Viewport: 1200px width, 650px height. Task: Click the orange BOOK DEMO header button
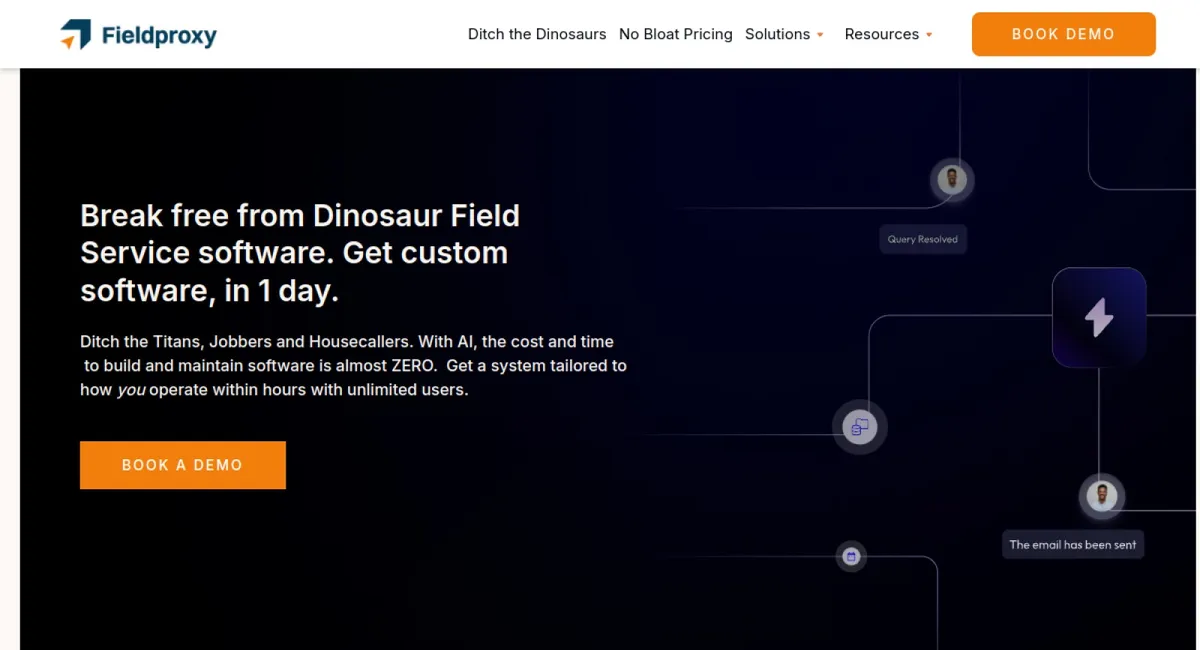[1064, 34]
